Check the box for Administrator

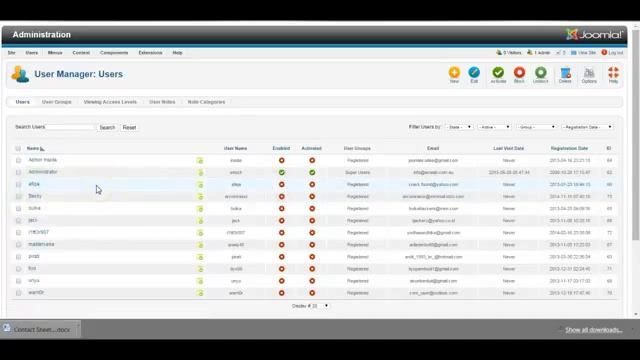click(18, 173)
